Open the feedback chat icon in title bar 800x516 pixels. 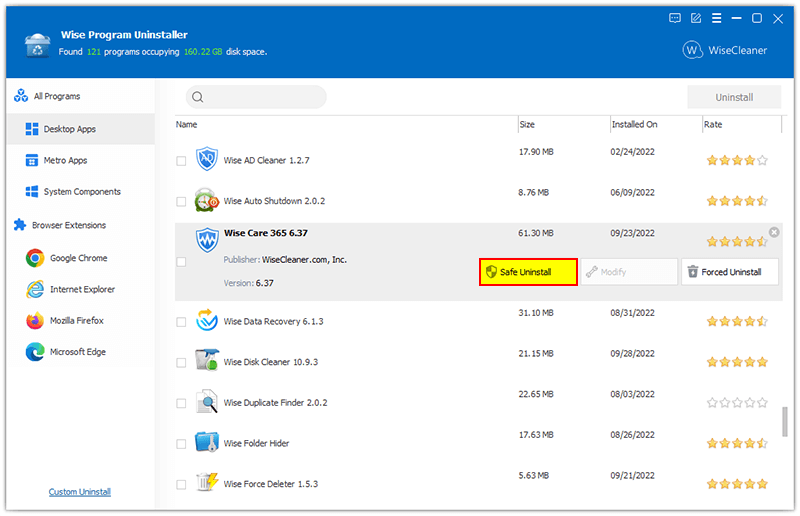[674, 18]
